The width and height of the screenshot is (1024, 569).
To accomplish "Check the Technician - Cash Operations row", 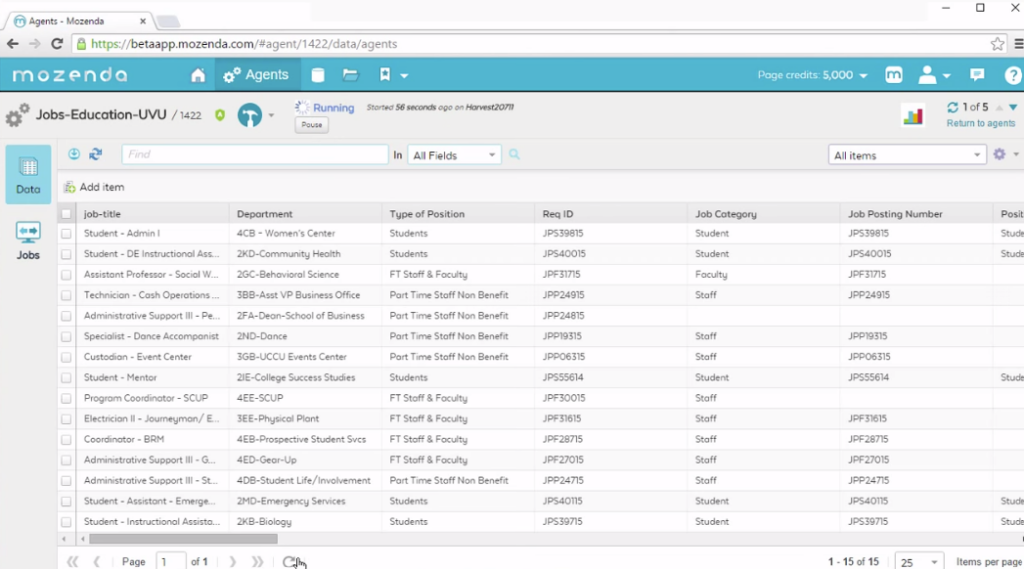I will pyautogui.click(x=66, y=295).
